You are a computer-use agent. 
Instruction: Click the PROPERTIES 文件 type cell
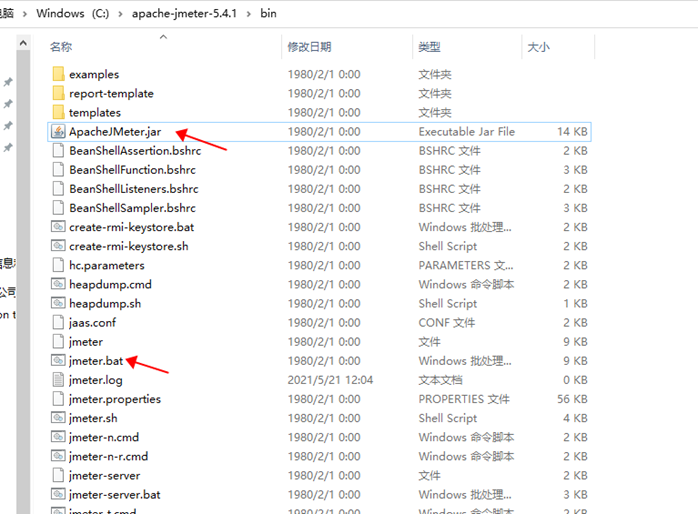(464, 399)
